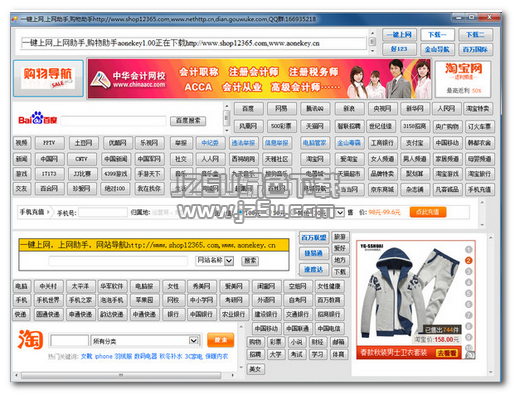Open the 支付宝 site button
The image size is (513, 393).
coord(414,143)
